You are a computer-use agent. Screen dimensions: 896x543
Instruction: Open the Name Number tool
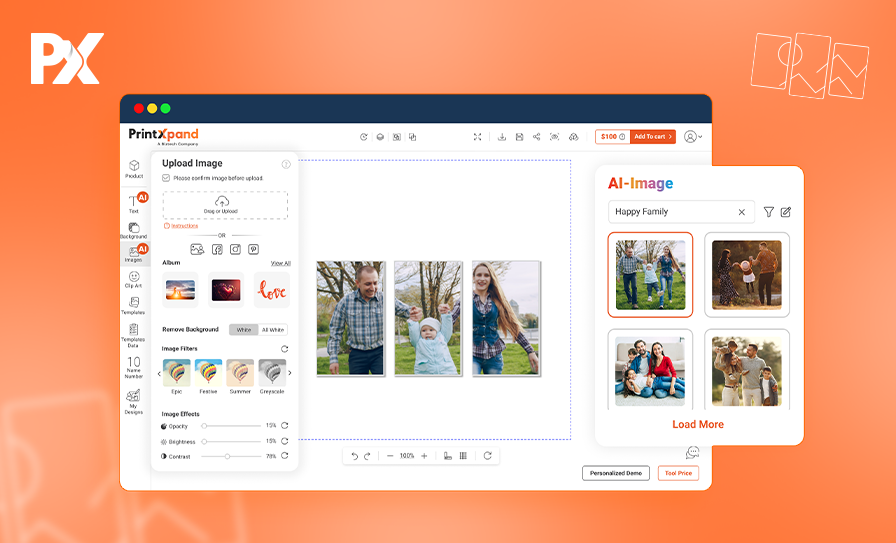click(x=134, y=368)
